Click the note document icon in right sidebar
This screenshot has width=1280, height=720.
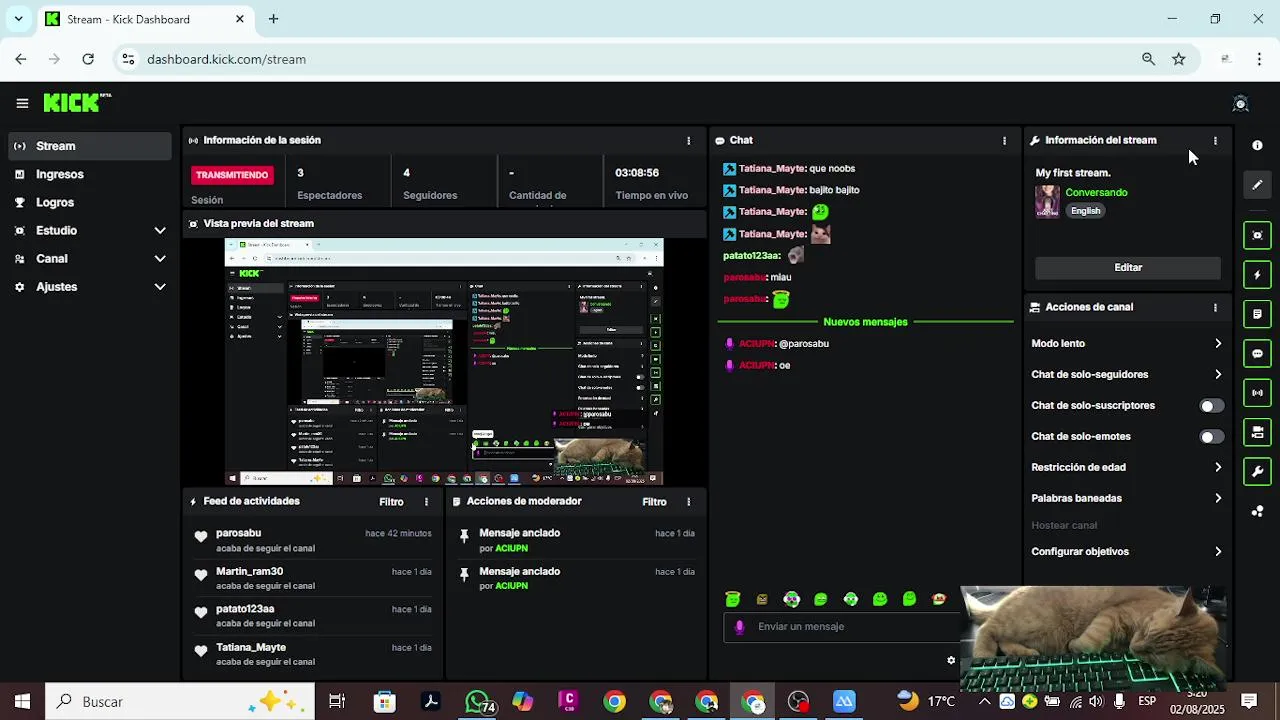point(1257,314)
